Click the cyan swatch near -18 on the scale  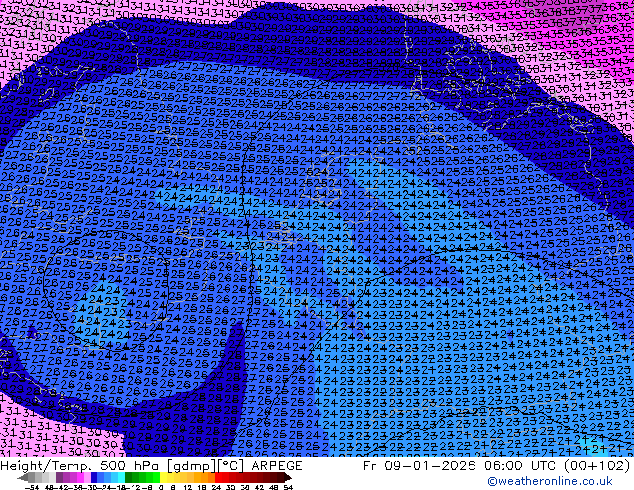(121, 477)
